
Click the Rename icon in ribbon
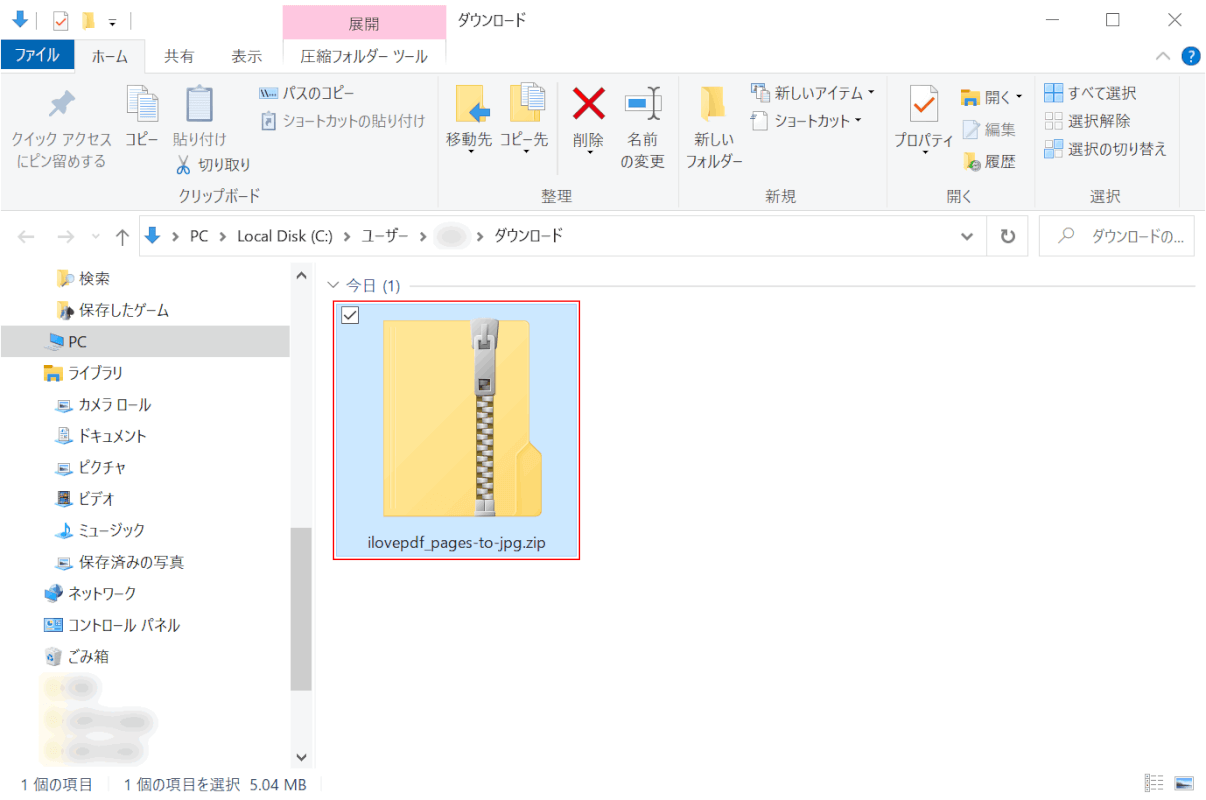[x=642, y=105]
